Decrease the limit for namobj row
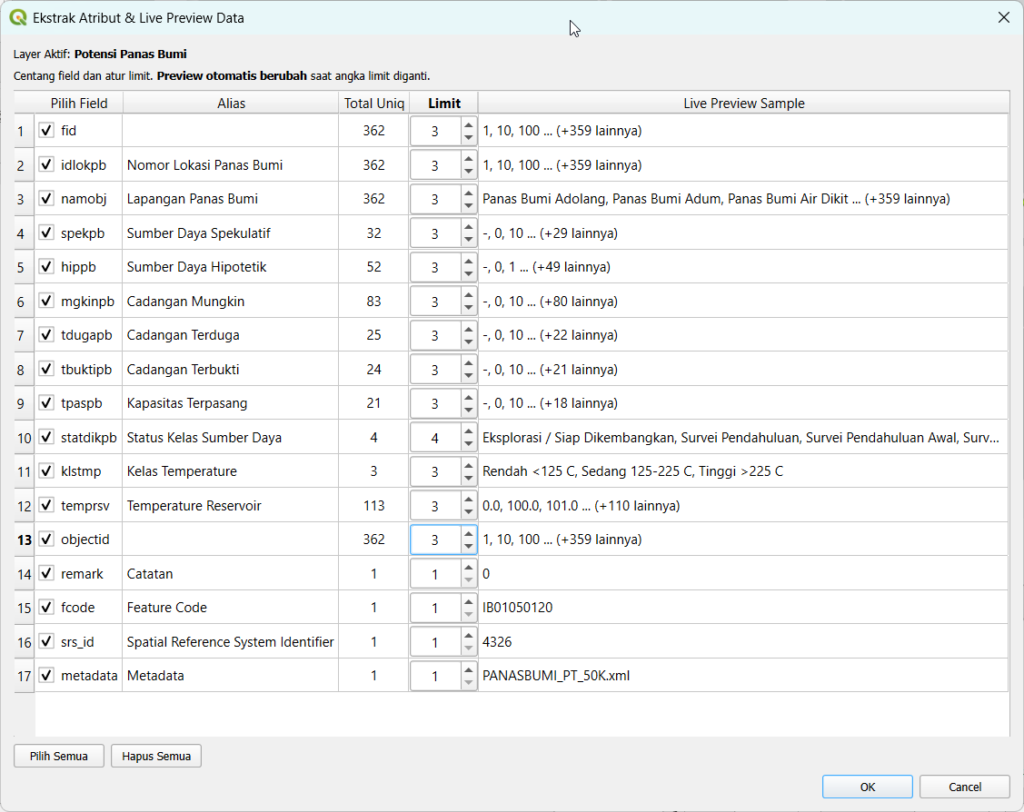 pos(468,206)
